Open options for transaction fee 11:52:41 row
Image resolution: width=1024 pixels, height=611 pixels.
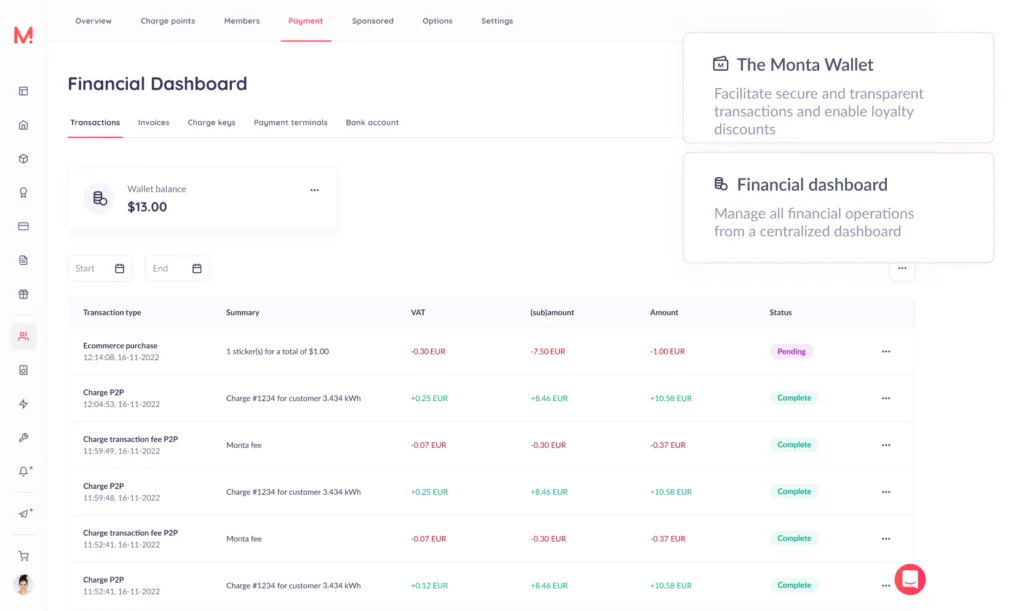886,539
